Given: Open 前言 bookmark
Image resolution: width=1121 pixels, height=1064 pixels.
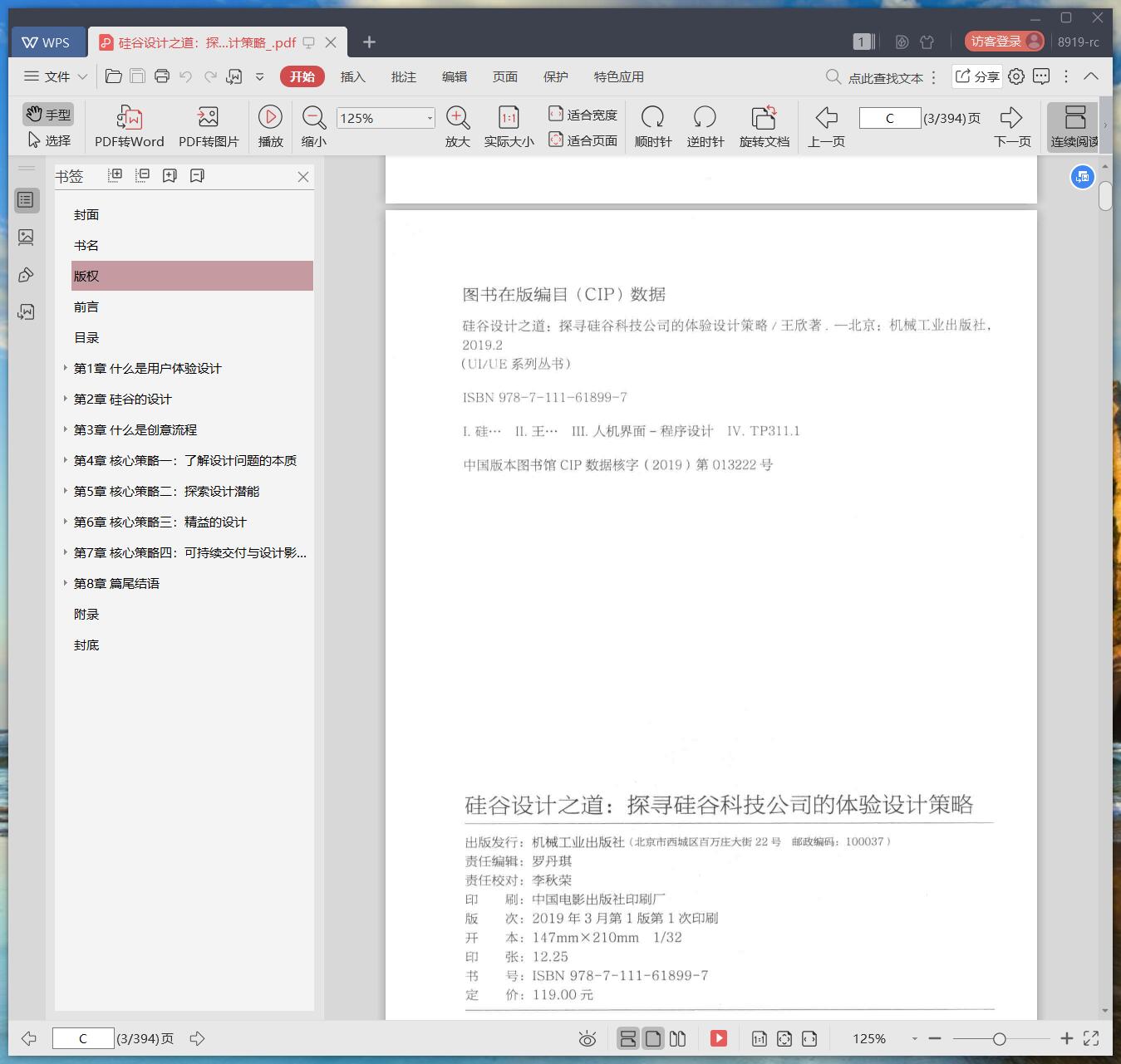Looking at the screenshot, I should point(86,307).
